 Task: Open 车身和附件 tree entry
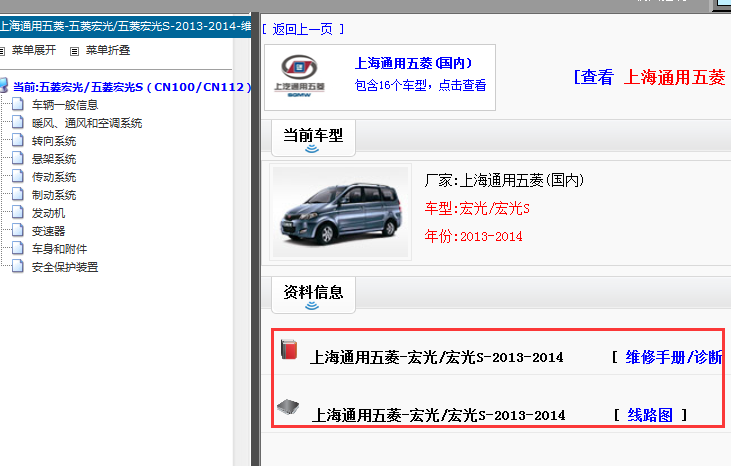(x=59, y=249)
